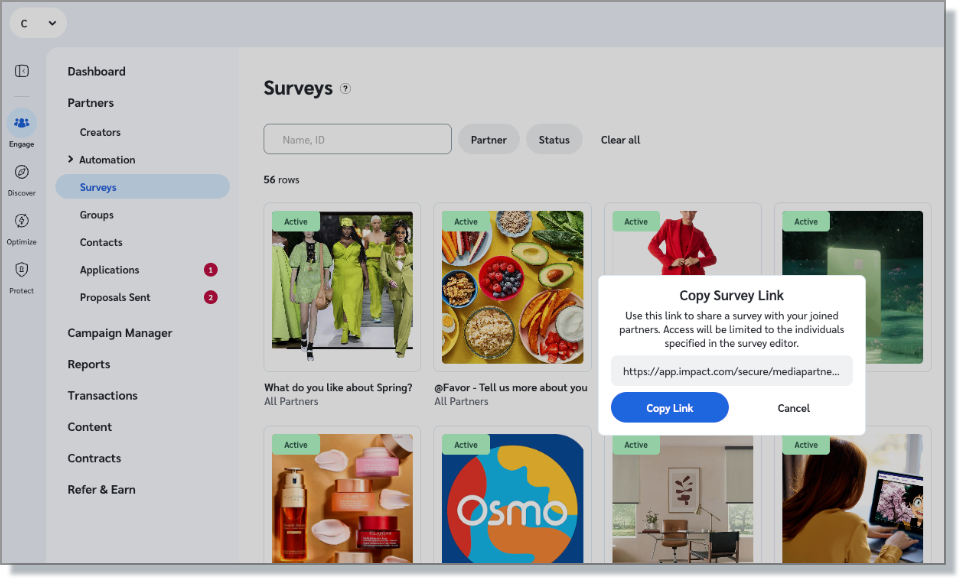Open Groups in the sidebar
Viewport: 960px width, 579px height.
tap(97, 215)
